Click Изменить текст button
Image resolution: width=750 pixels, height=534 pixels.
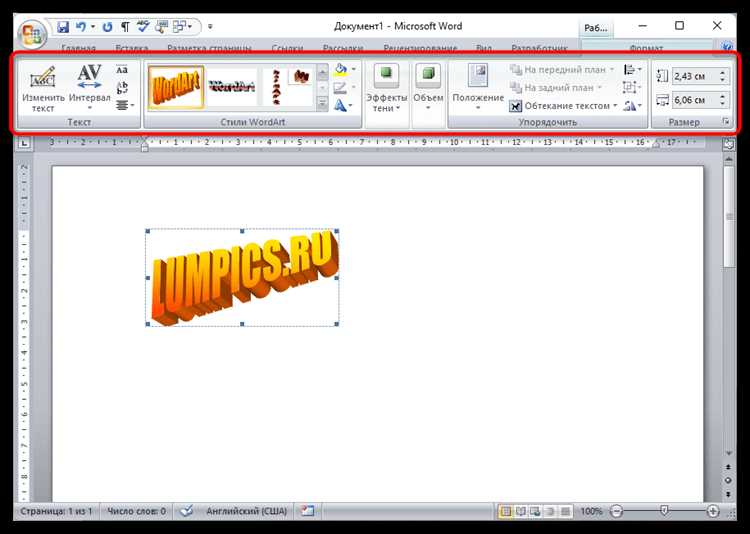pos(43,89)
